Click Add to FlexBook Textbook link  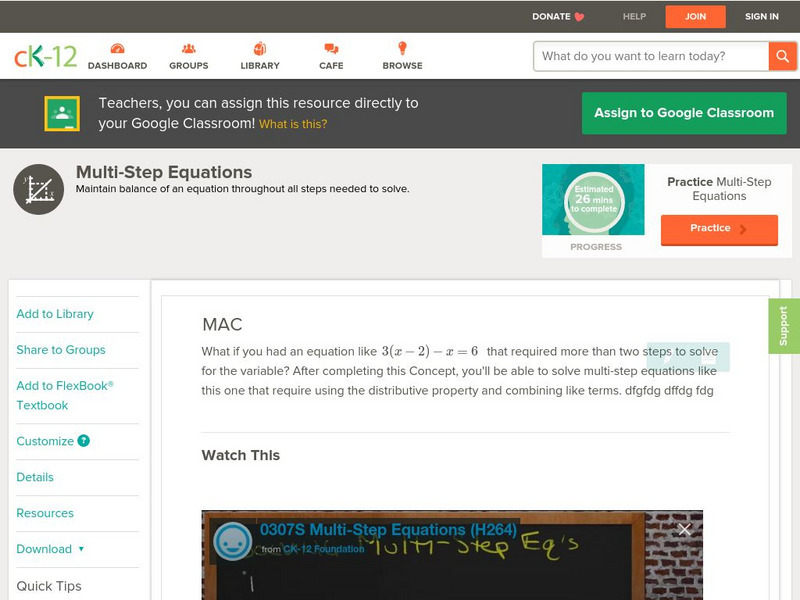click(65, 395)
